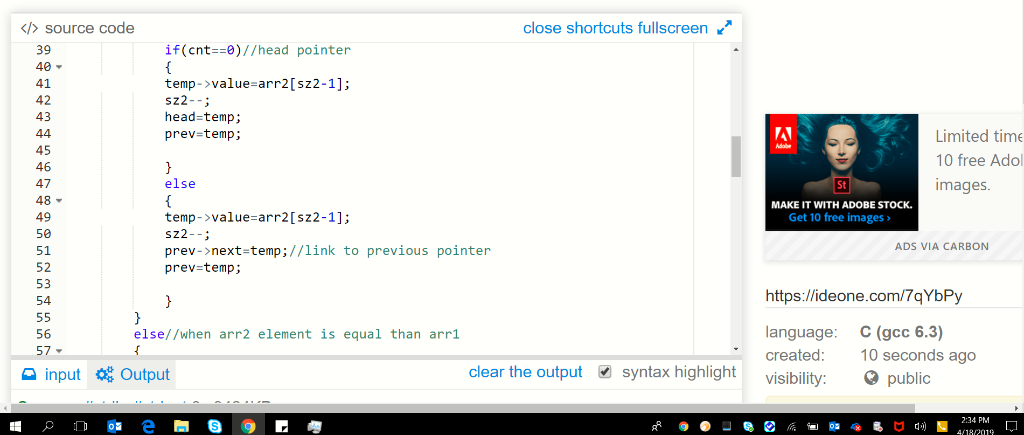
Task: Click the fullscreen link
Action: coord(670,28)
